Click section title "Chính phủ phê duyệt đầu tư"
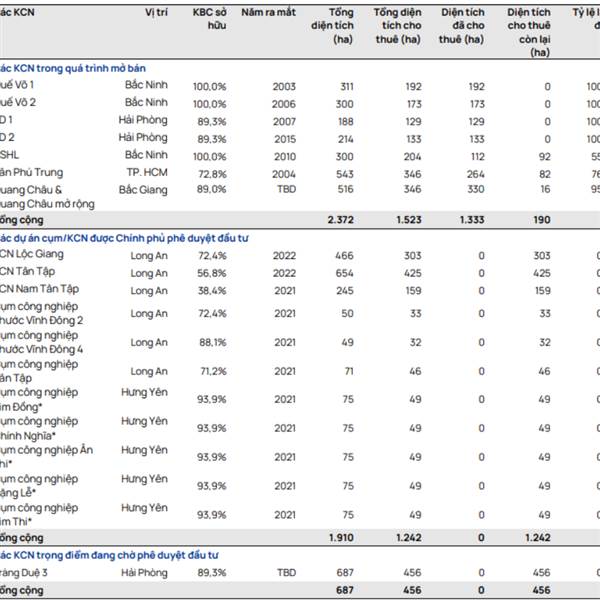Viewport: 600px width, 600px height. point(182,238)
